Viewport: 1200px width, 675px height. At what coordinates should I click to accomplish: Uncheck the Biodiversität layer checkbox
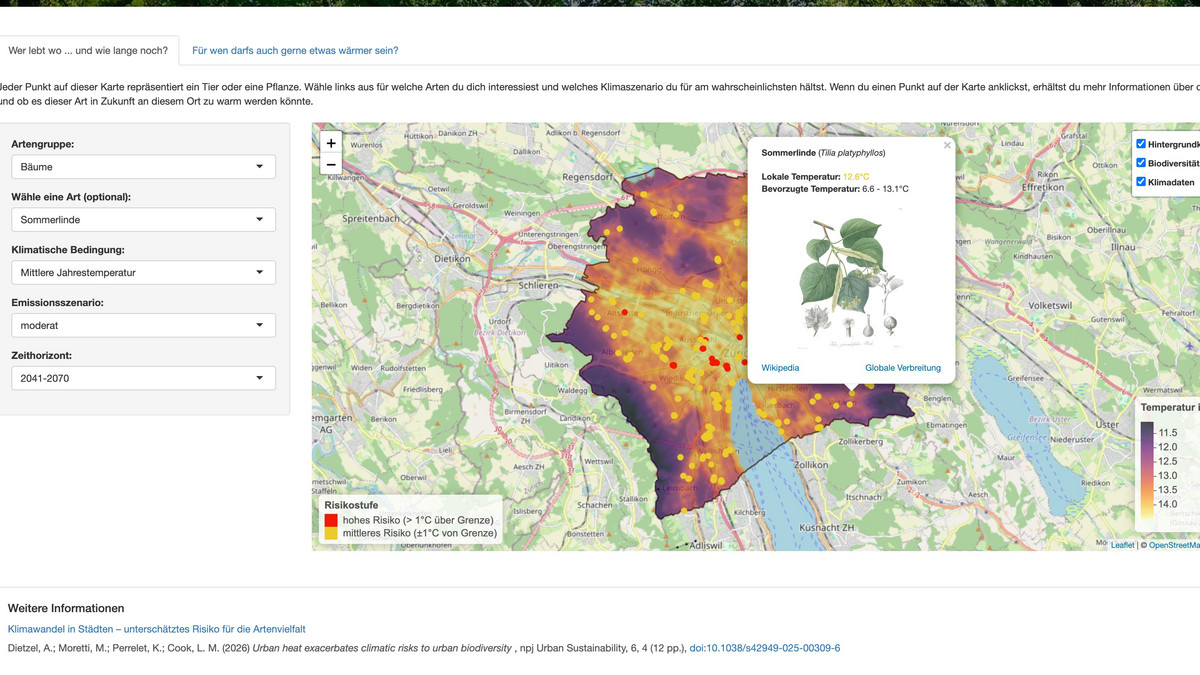point(1141,163)
